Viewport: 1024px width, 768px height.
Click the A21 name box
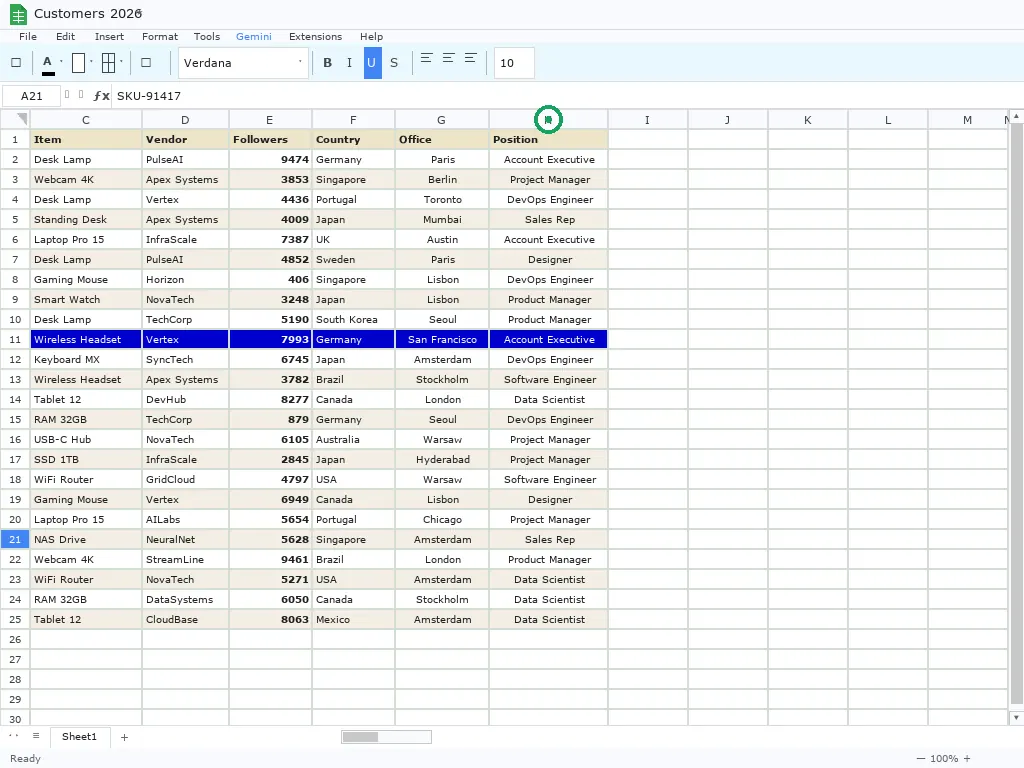31,96
